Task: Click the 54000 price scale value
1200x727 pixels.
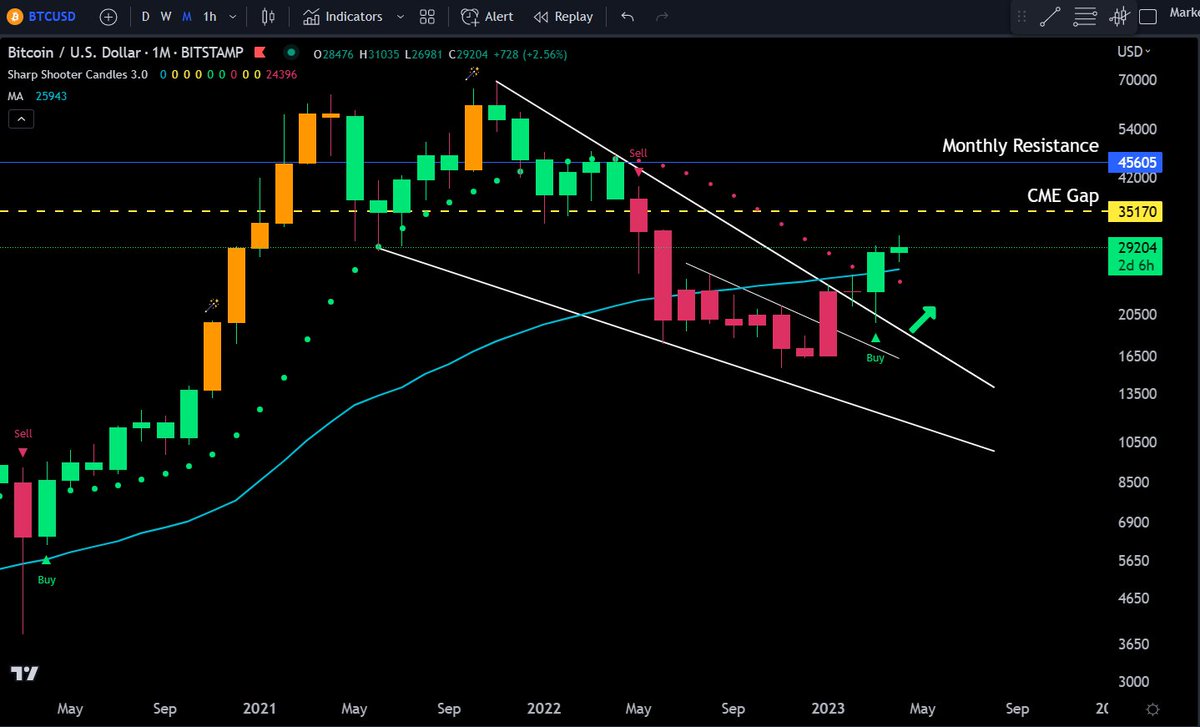Action: pyautogui.click(x=1136, y=130)
